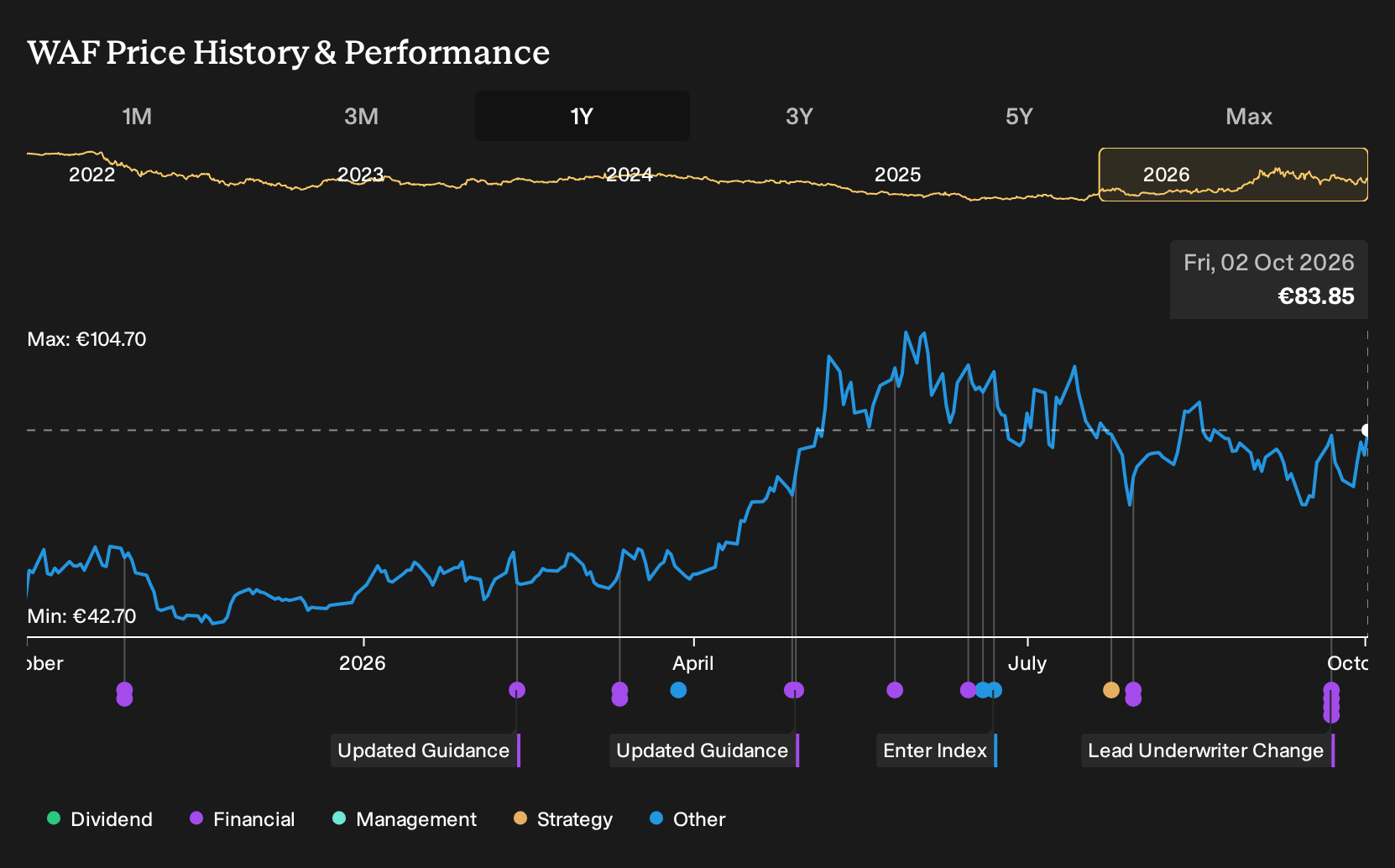Viewport: 1395px width, 868px height.
Task: Click the "Min: €42.70" label
Action: pos(81,616)
